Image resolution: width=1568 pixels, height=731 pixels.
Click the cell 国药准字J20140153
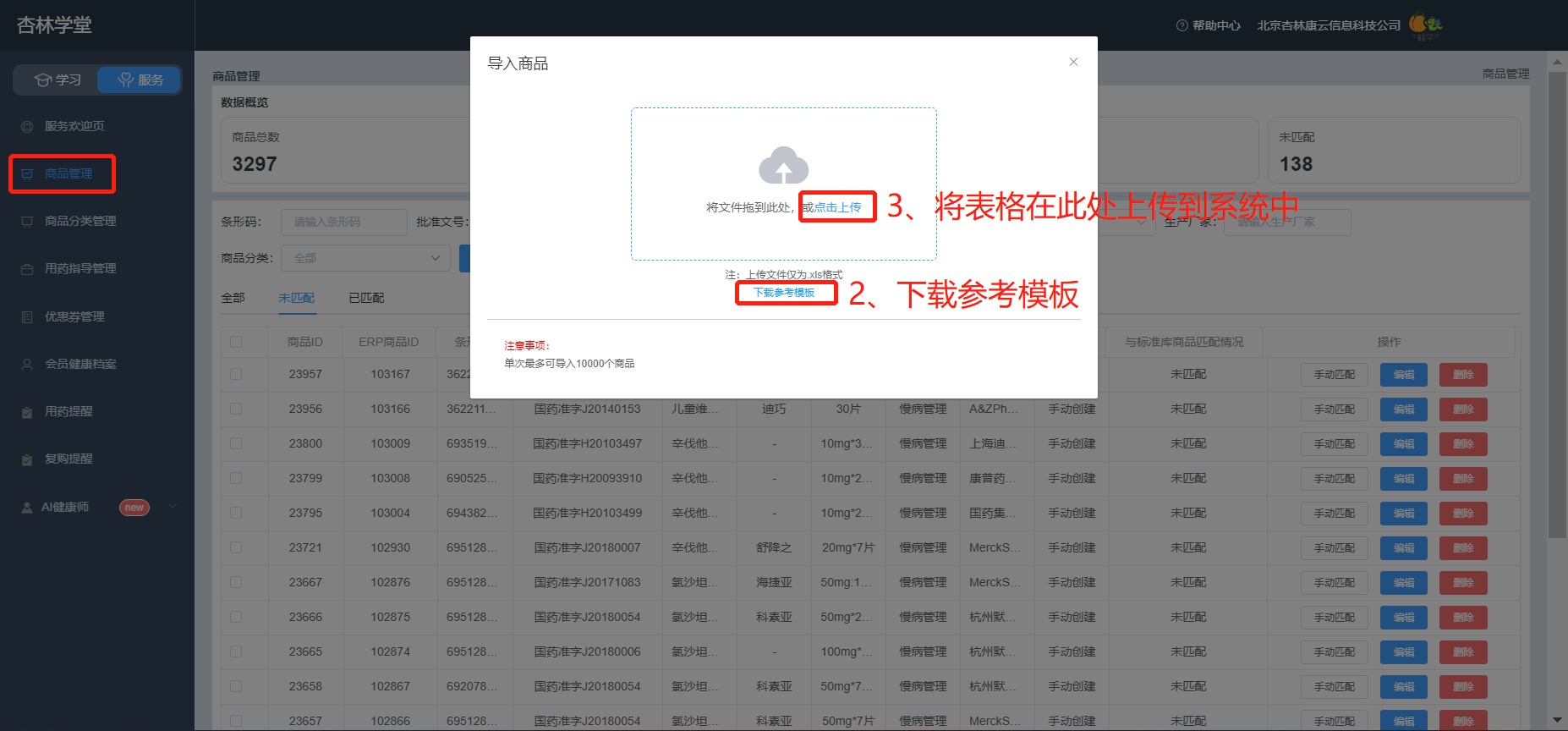click(587, 409)
